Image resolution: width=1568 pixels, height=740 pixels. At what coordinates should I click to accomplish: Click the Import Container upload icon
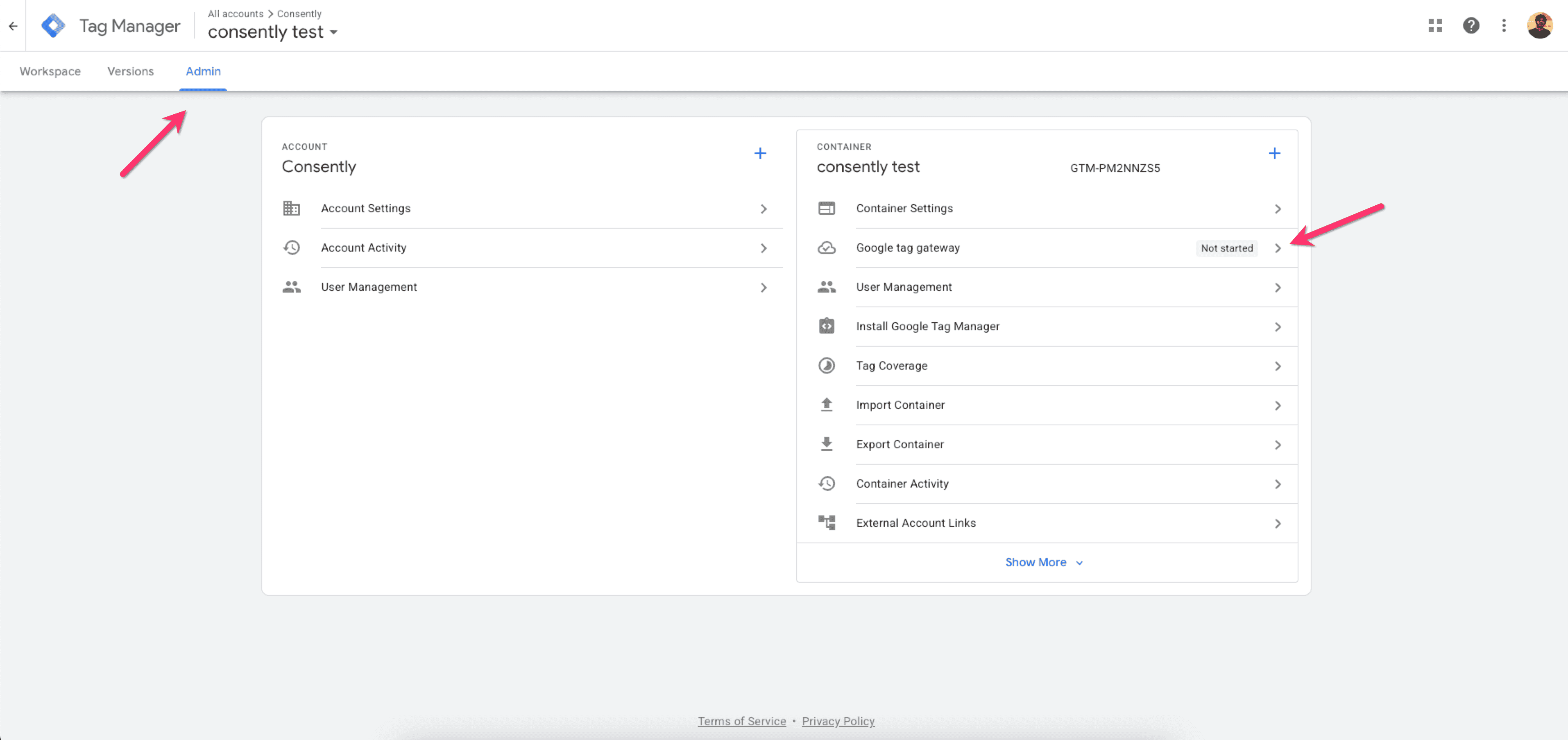[x=826, y=405]
